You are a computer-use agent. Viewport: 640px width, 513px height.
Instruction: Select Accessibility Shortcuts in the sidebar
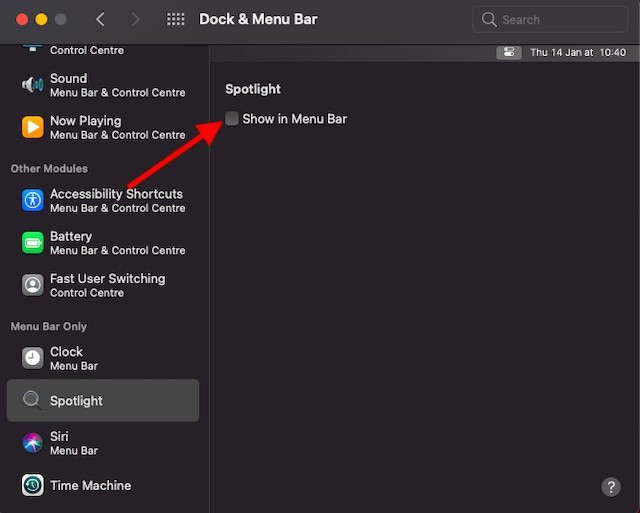point(103,200)
